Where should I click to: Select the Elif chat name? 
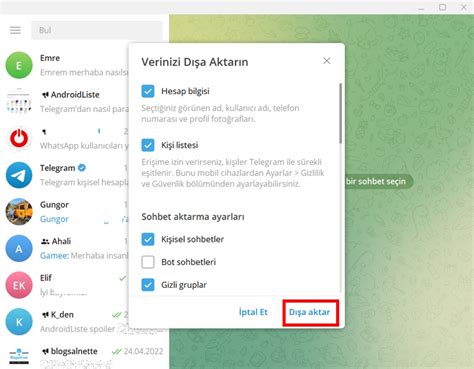(x=46, y=278)
